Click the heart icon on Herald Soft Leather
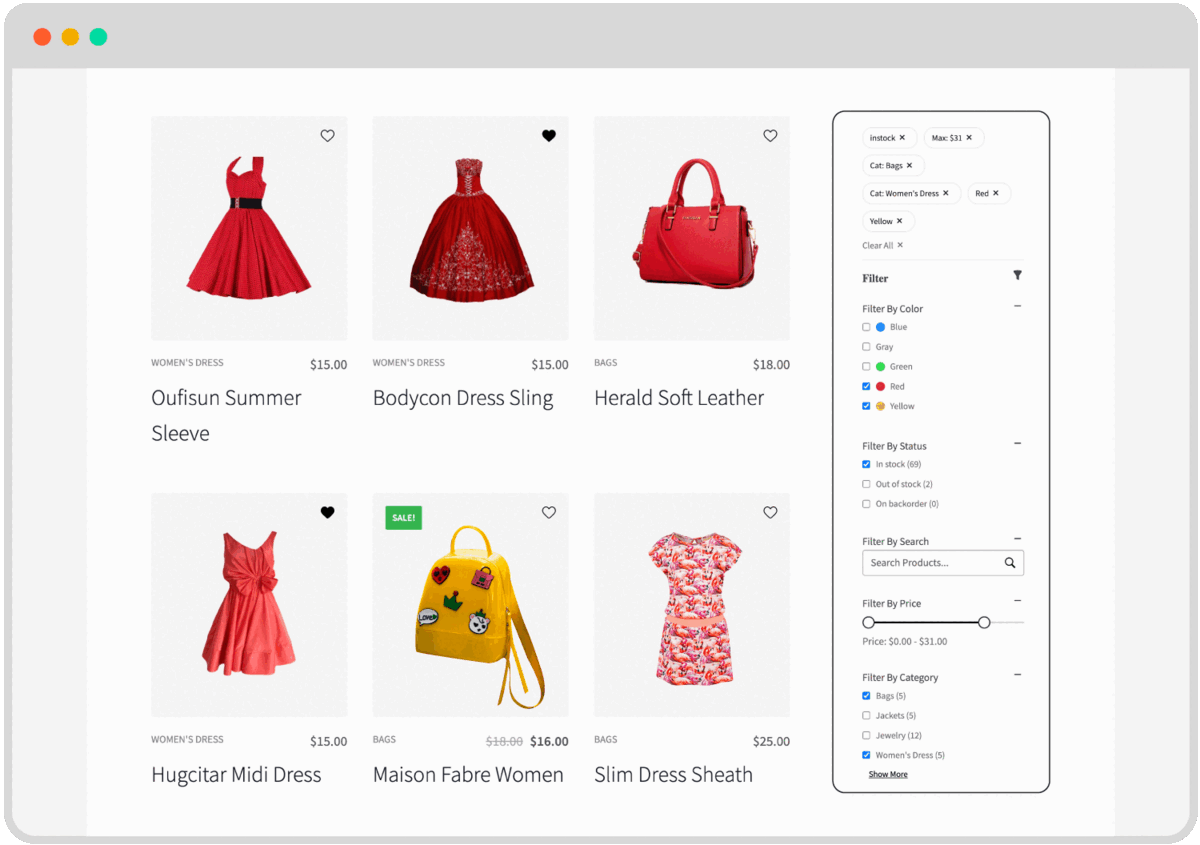This screenshot has width=1200, height=845. pos(770,136)
